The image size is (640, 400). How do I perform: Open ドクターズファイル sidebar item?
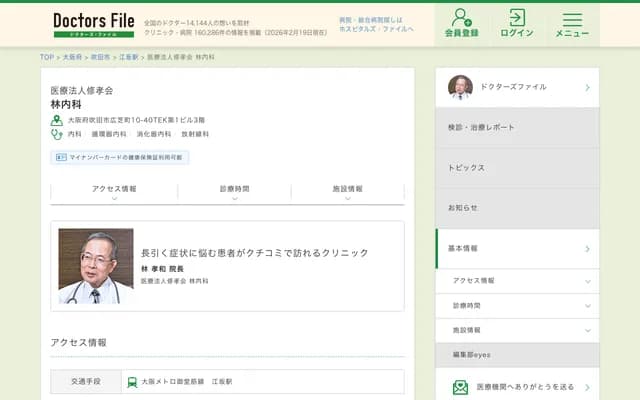[x=518, y=87]
